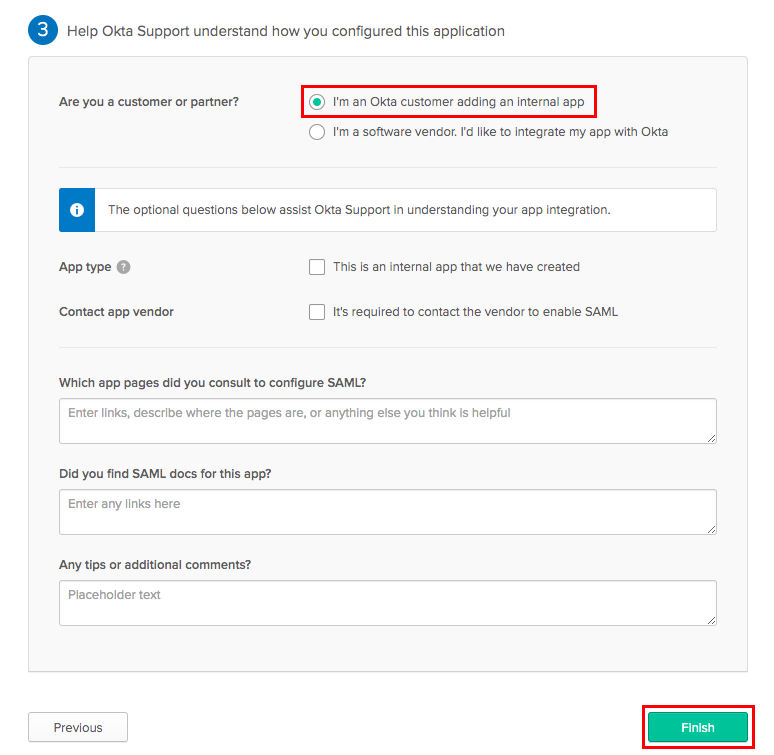Click the 'Are you a customer or partner?' label
Viewport: 774px width, 755px height.
(149, 102)
